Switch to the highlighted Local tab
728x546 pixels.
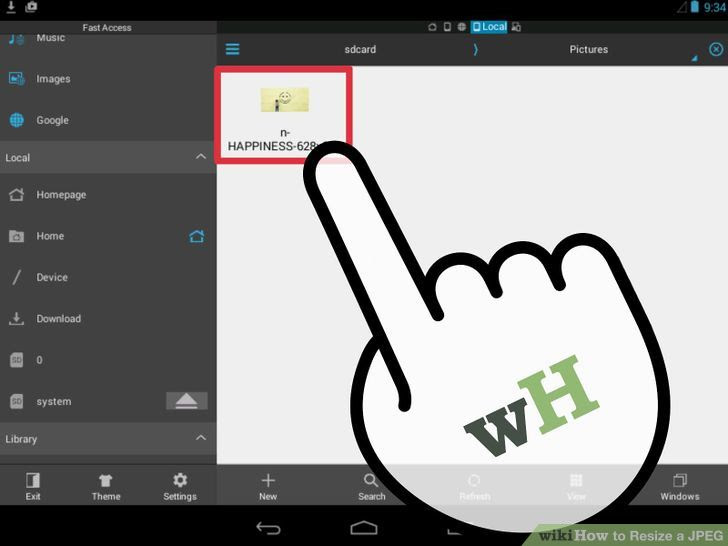[x=489, y=27]
